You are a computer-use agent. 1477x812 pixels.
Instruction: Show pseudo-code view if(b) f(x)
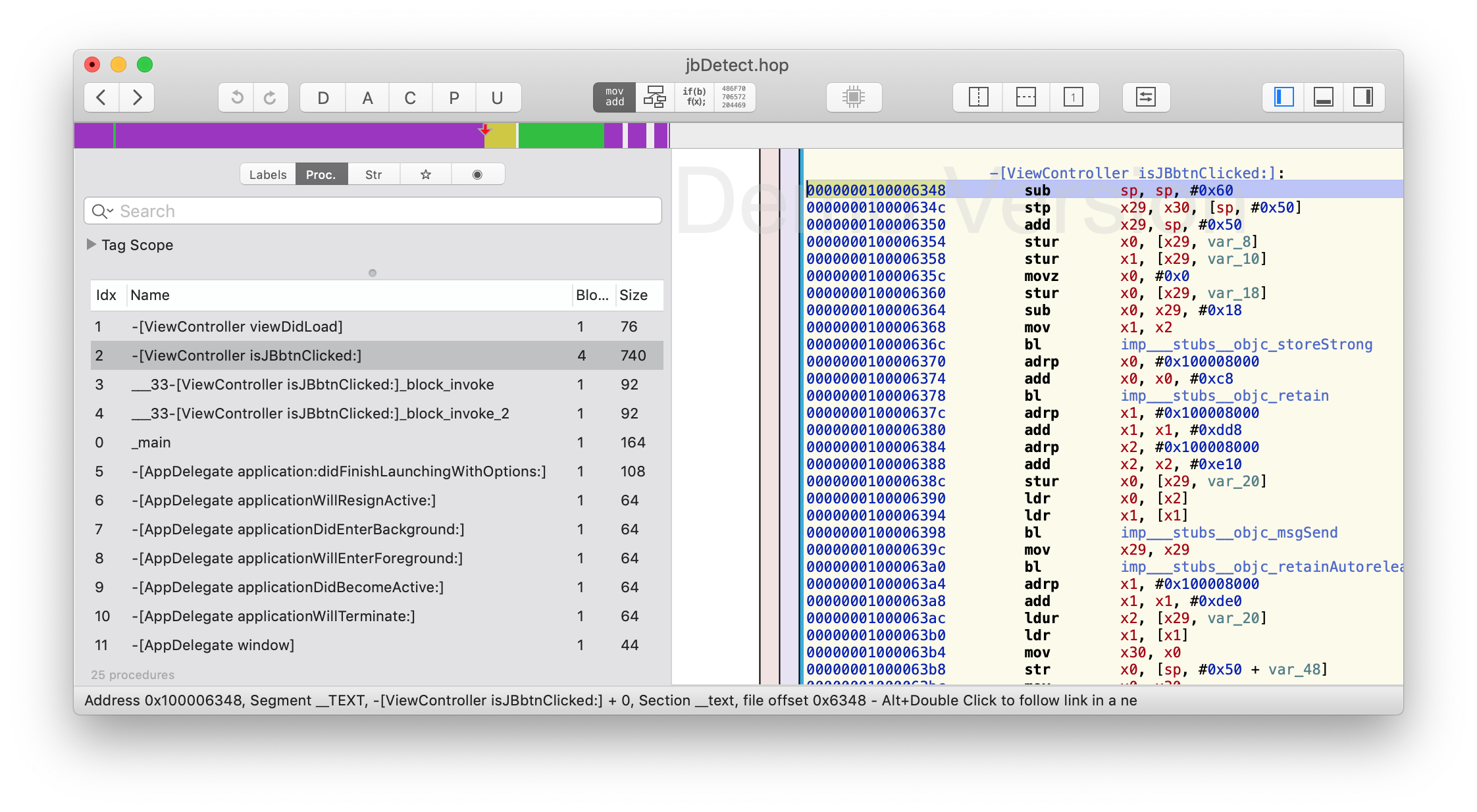[694, 97]
